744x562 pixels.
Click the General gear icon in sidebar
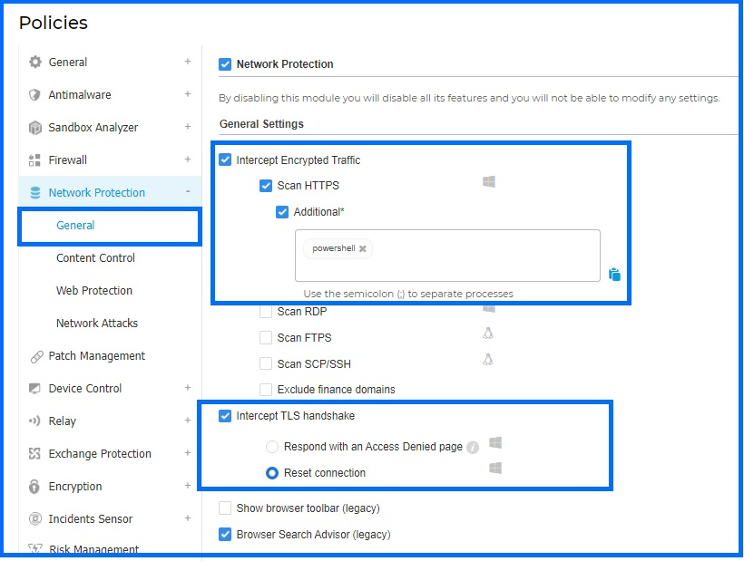click(36, 62)
